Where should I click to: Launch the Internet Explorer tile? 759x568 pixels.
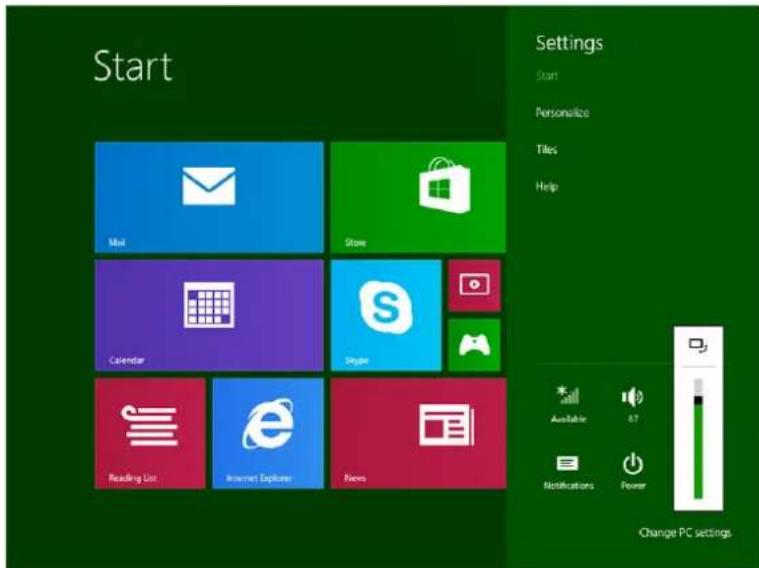click(x=268, y=433)
